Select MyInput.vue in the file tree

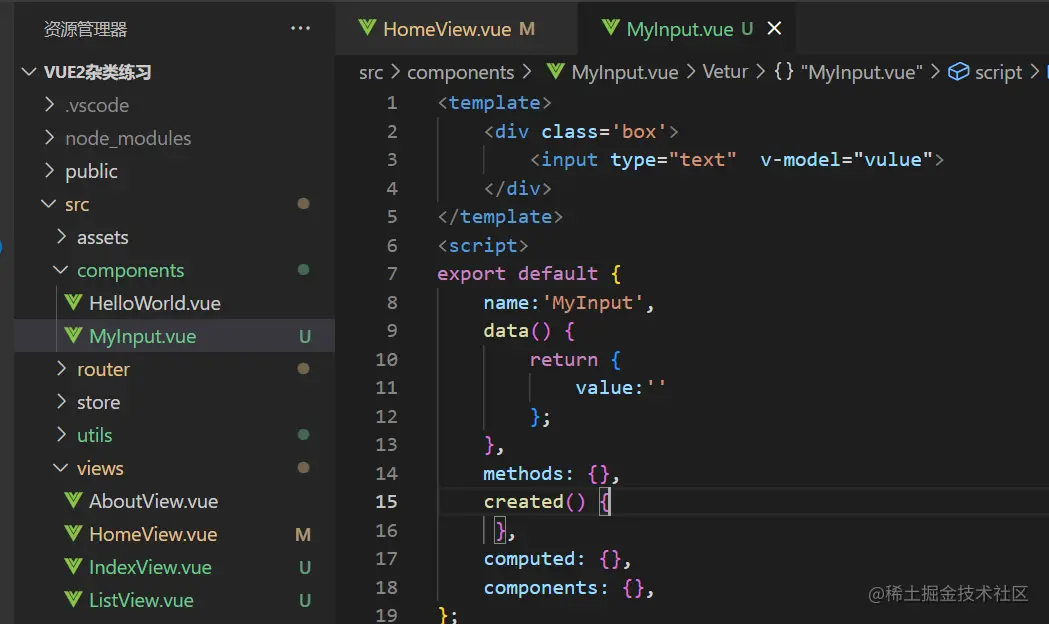point(142,336)
